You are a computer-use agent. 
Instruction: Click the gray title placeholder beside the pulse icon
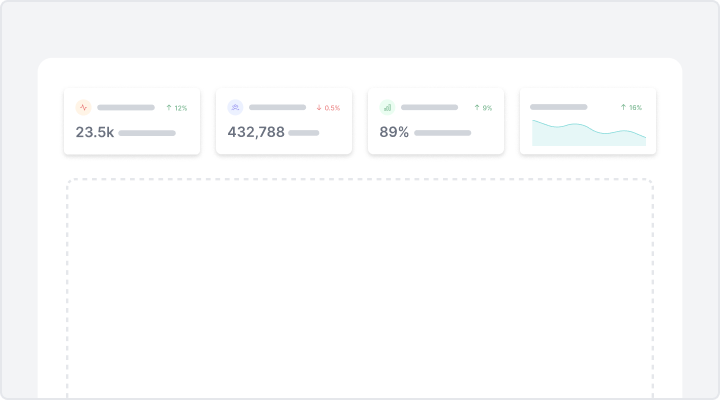tap(126, 107)
